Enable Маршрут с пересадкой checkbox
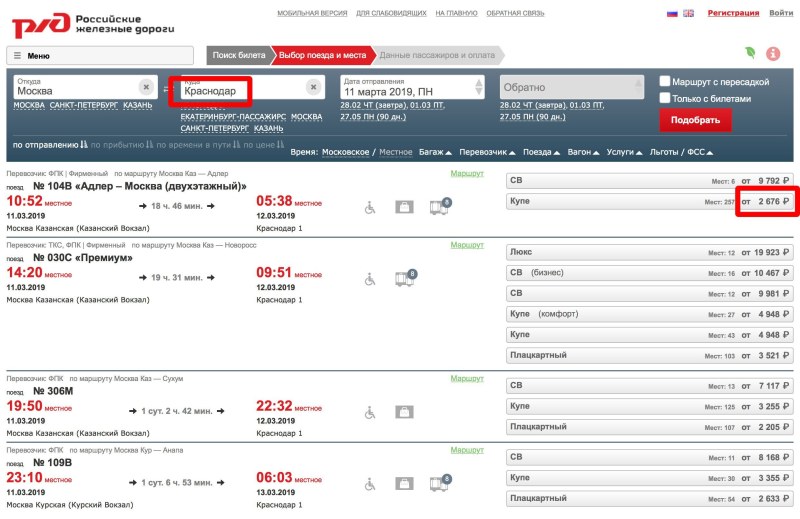Screen dimensions: 800x519 (666, 81)
